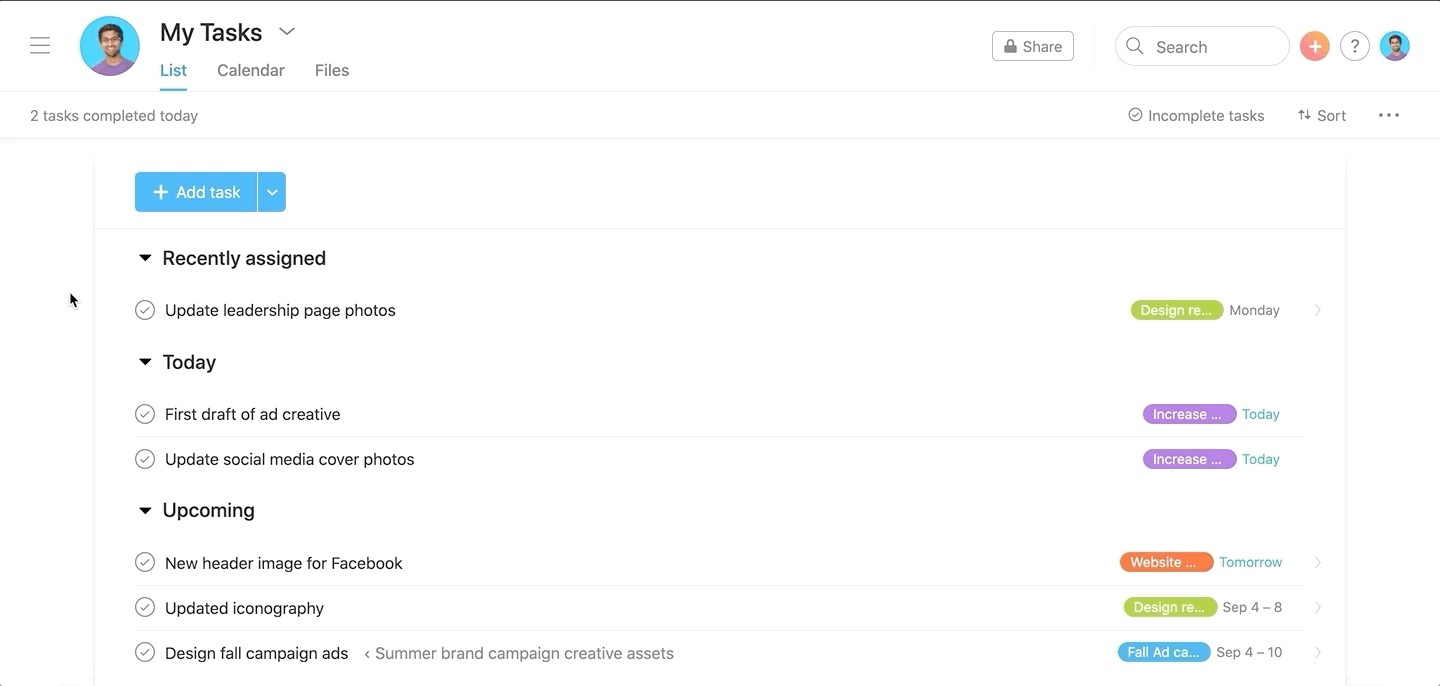Click the Tomorrow due date
This screenshot has width=1440, height=686.
tap(1250, 562)
